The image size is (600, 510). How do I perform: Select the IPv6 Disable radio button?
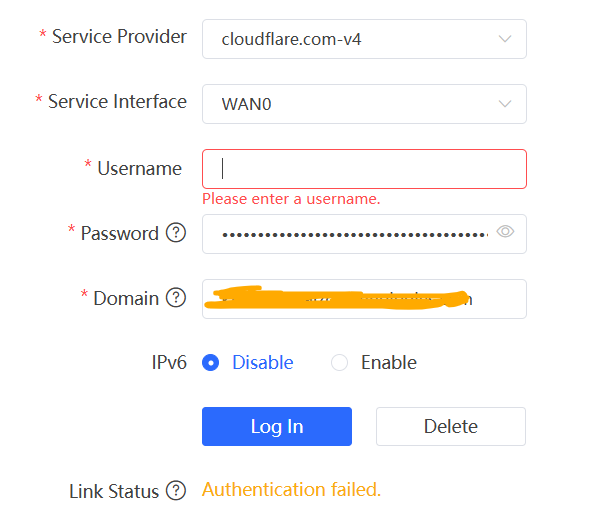[x=210, y=362]
